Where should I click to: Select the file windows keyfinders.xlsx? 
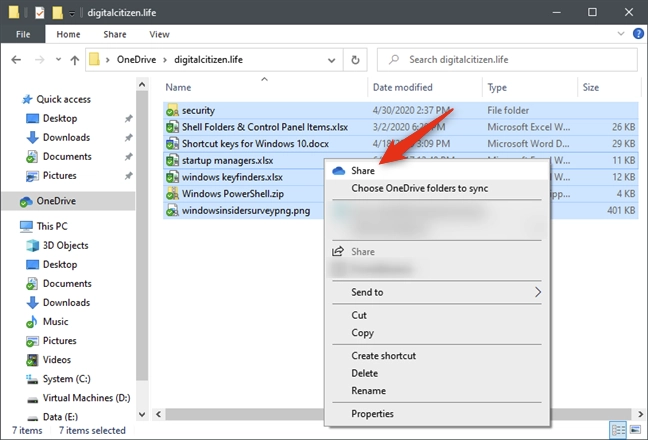pyautogui.click(x=232, y=177)
